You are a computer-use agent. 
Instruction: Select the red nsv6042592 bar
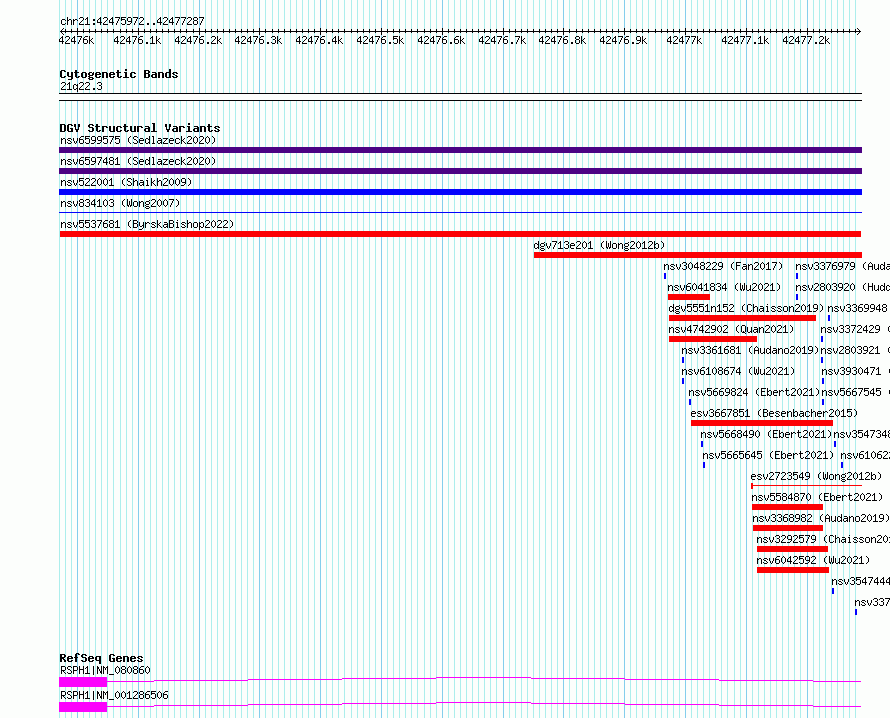coord(793,570)
